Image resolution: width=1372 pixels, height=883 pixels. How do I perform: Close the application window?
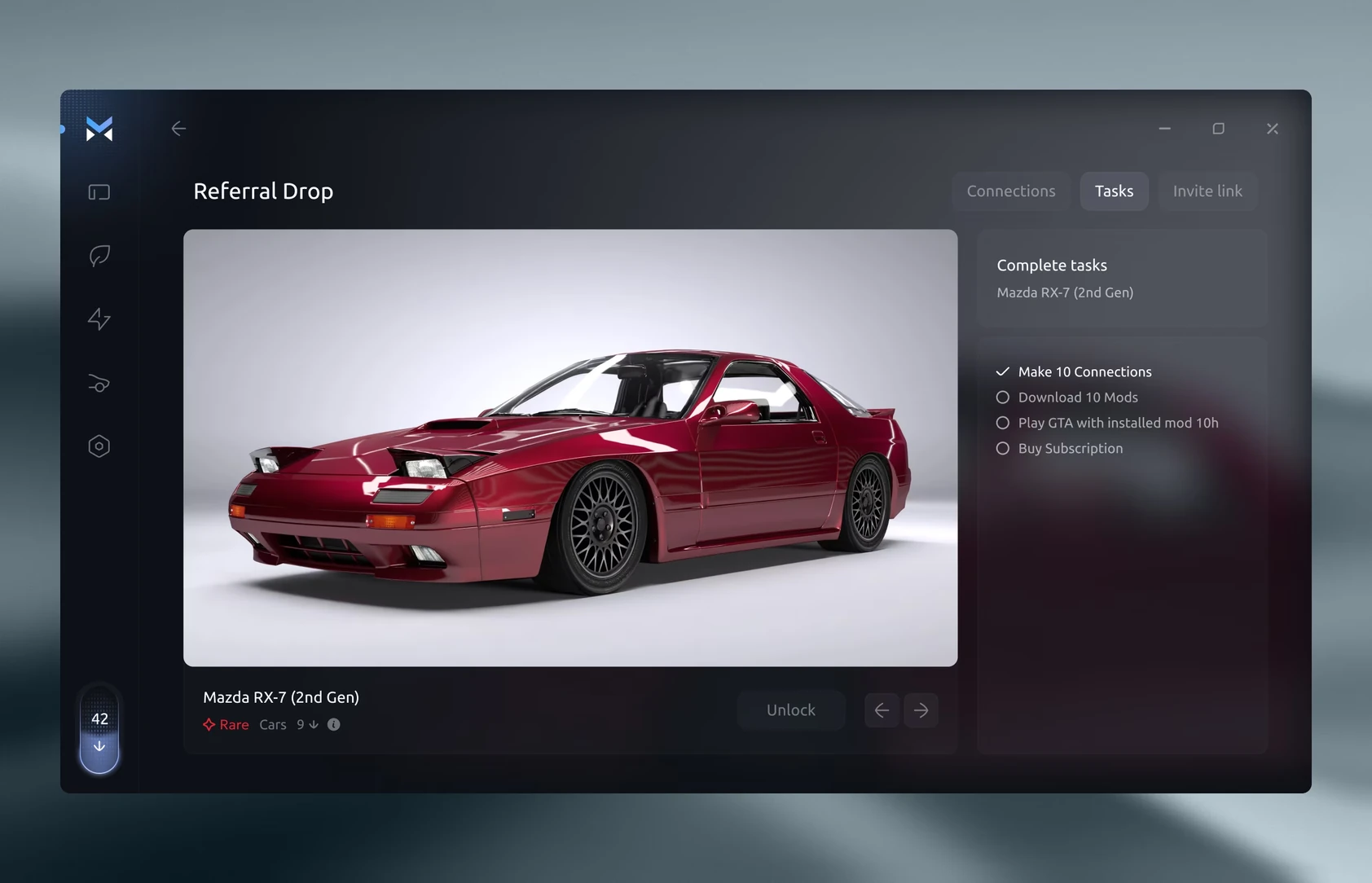(1273, 129)
